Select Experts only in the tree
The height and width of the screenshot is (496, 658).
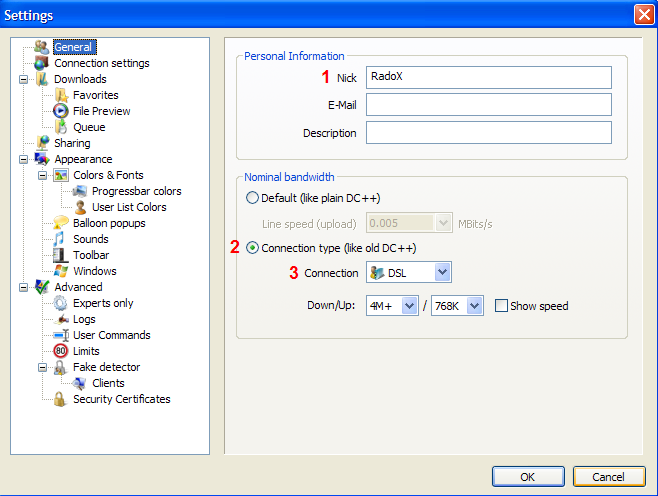point(103,303)
